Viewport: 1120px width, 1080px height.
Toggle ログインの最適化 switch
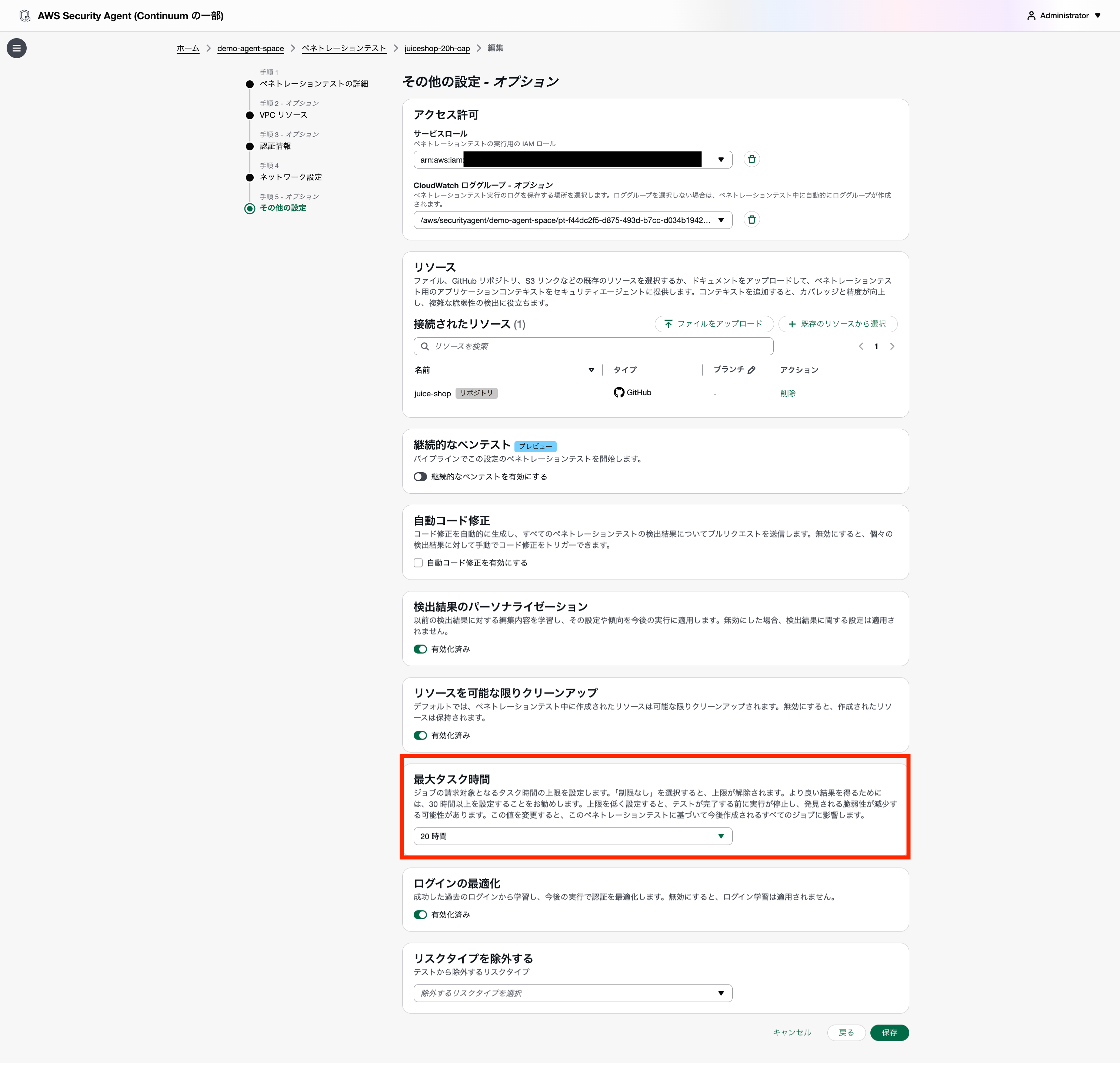pyautogui.click(x=420, y=915)
